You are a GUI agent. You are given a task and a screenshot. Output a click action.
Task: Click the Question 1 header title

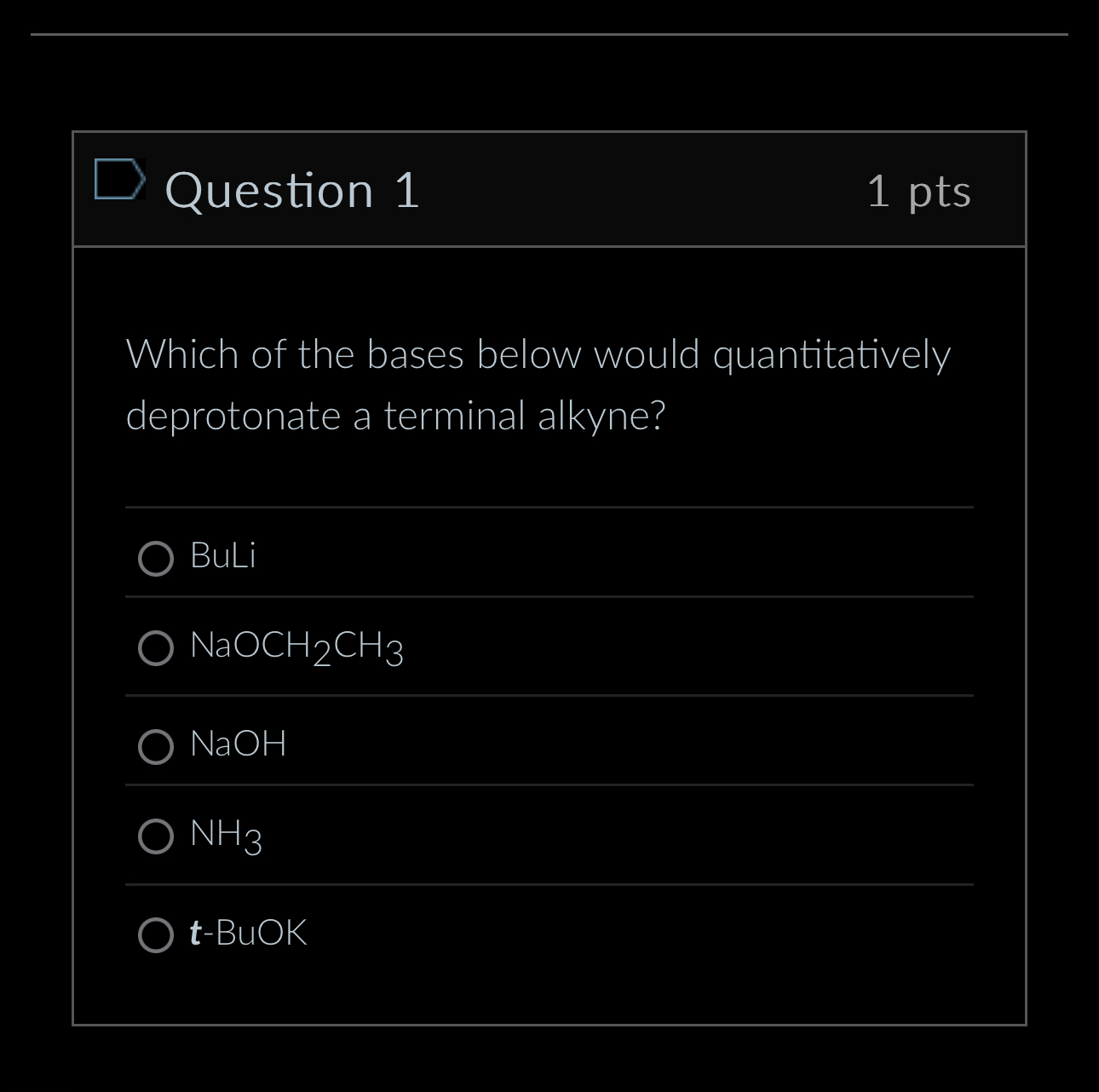tap(293, 189)
